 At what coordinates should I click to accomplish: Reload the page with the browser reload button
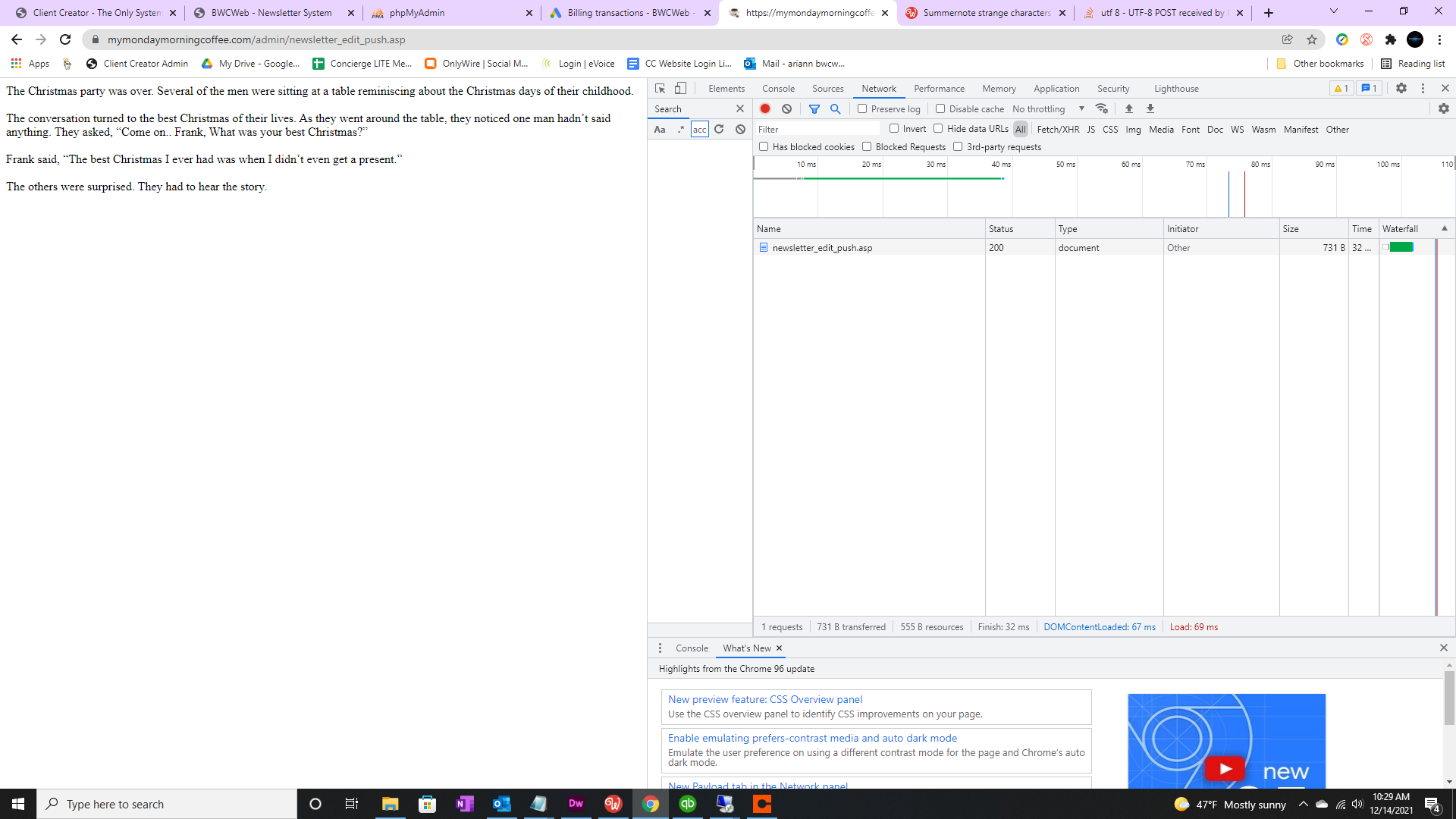pyautogui.click(x=65, y=39)
